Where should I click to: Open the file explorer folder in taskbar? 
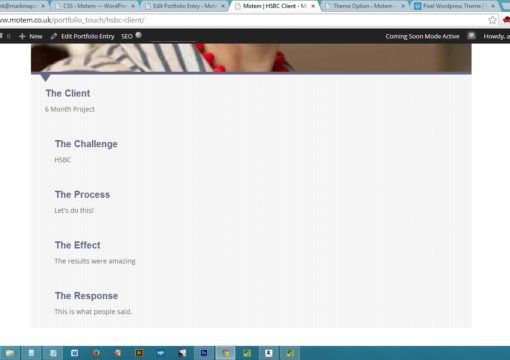click(x=10, y=353)
